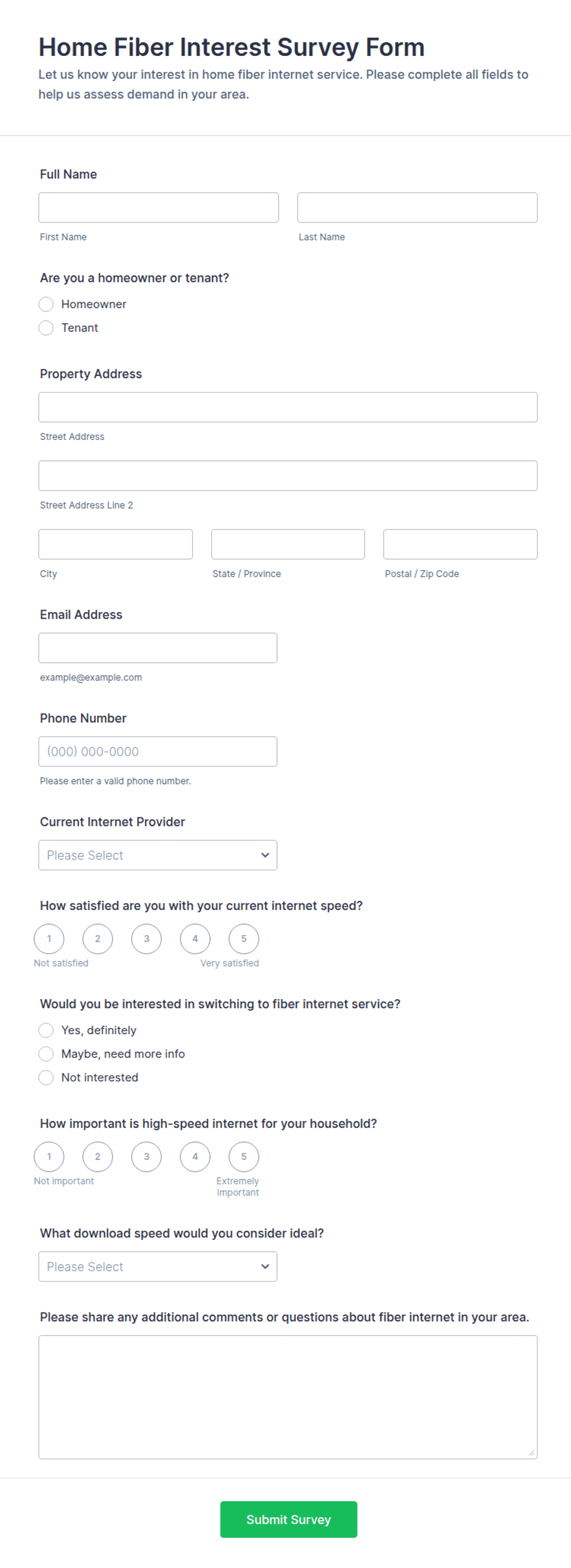The image size is (571, 1568).
Task: Click the Postal / Zip Code field
Action: (460, 544)
